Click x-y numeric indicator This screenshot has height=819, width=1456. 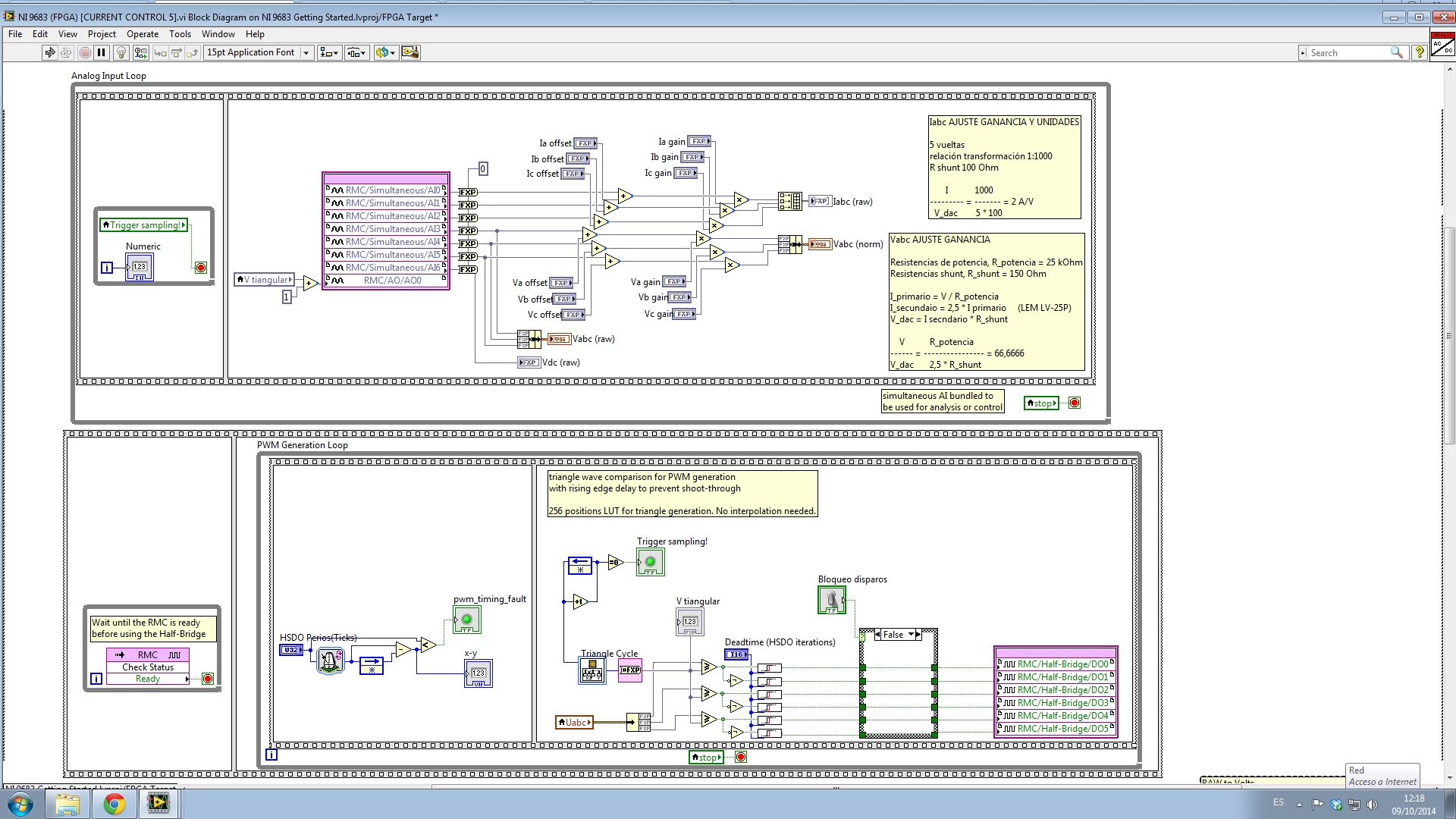(x=479, y=673)
